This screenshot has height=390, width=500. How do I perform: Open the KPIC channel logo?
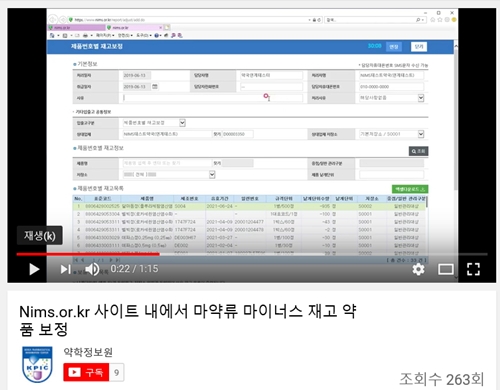37,364
